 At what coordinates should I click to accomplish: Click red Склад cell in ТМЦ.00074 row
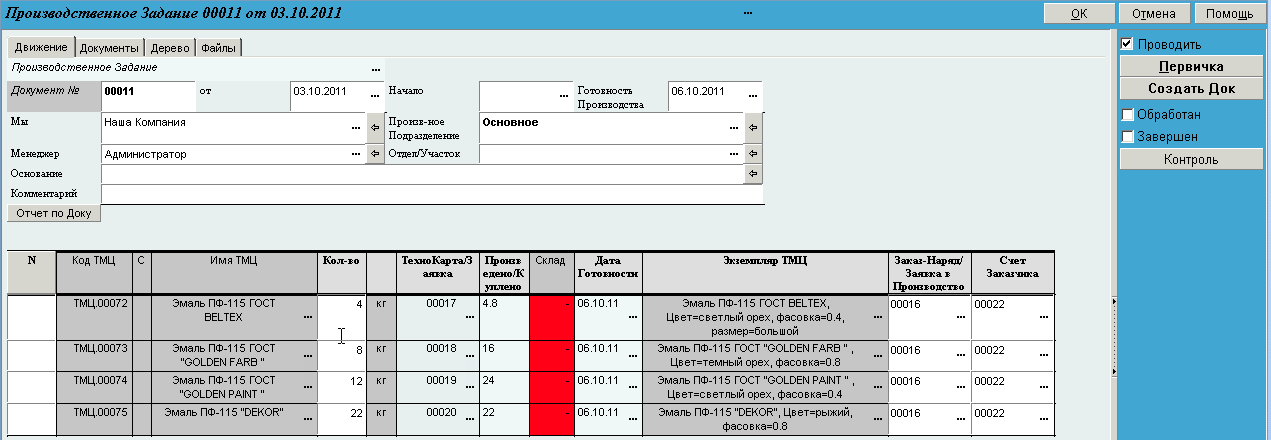click(551, 386)
